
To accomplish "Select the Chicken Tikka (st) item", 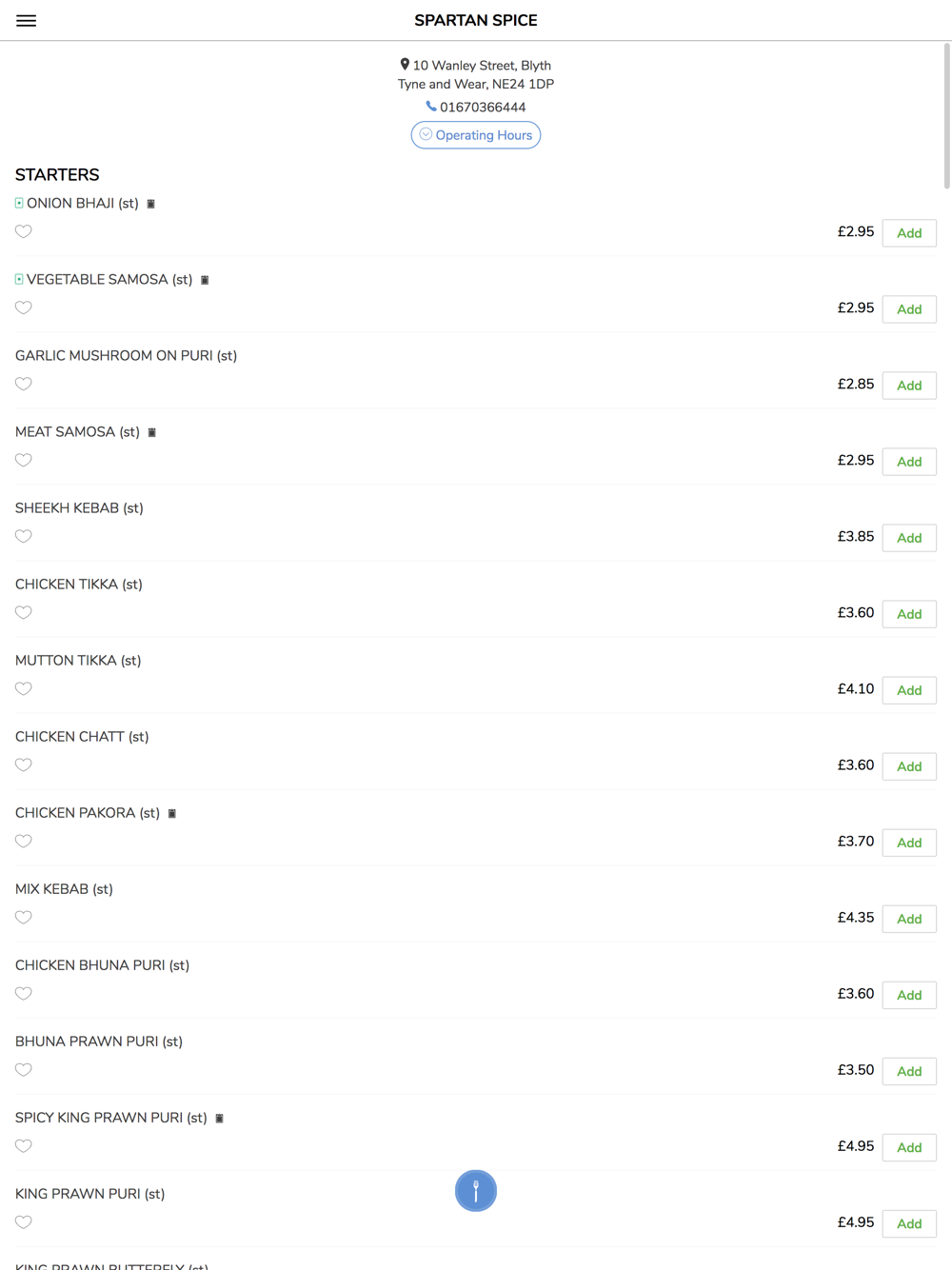I will (79, 585).
